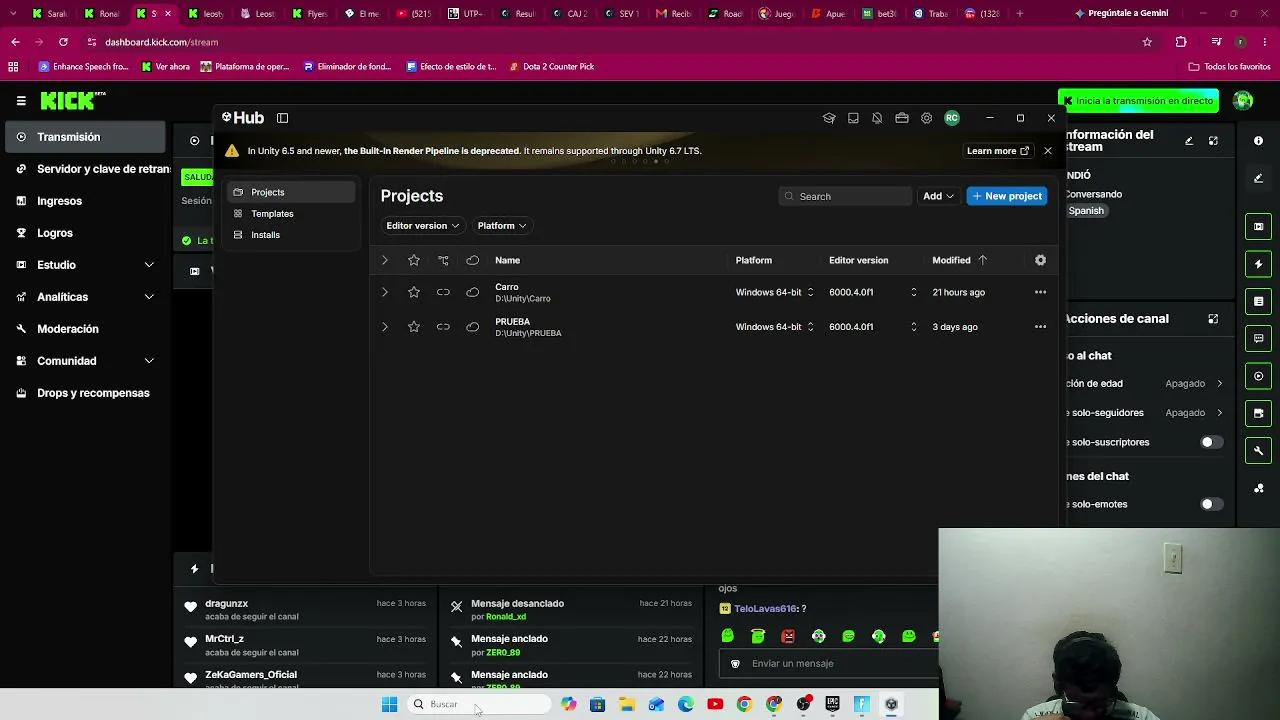Focus the Enviar un mensaje chat field

click(830, 664)
